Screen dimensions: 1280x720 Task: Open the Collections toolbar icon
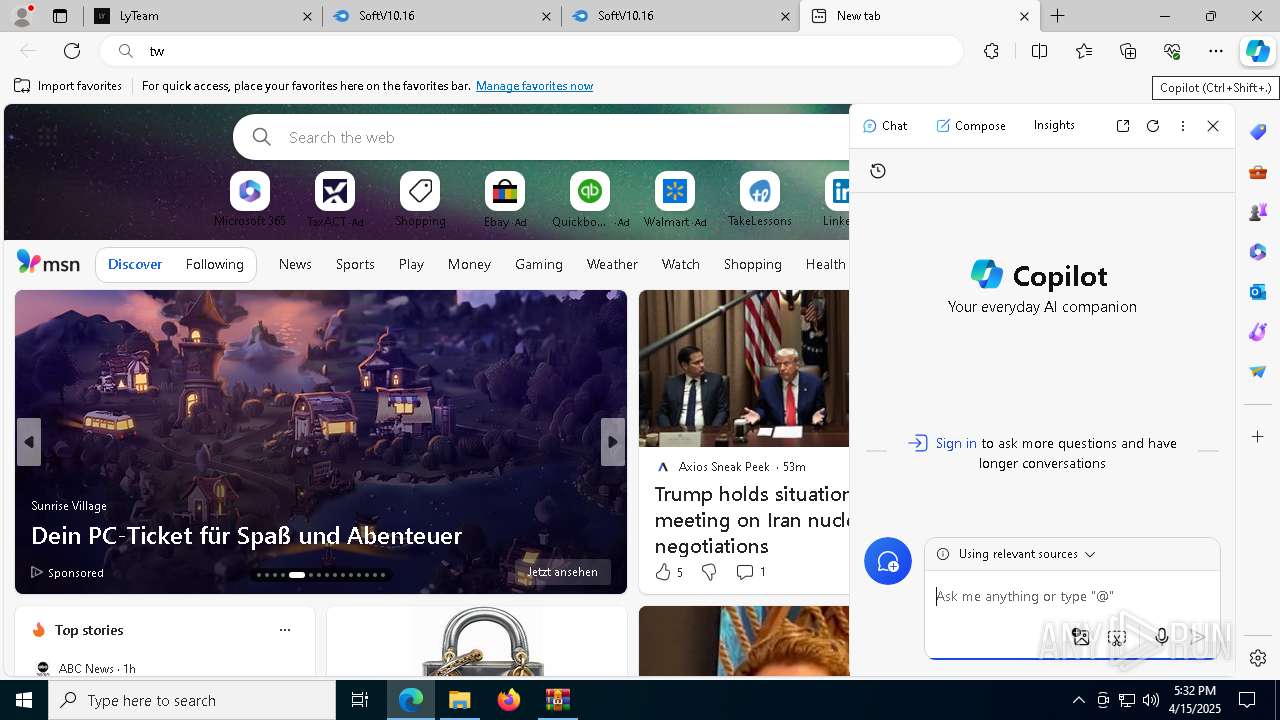click(1128, 51)
